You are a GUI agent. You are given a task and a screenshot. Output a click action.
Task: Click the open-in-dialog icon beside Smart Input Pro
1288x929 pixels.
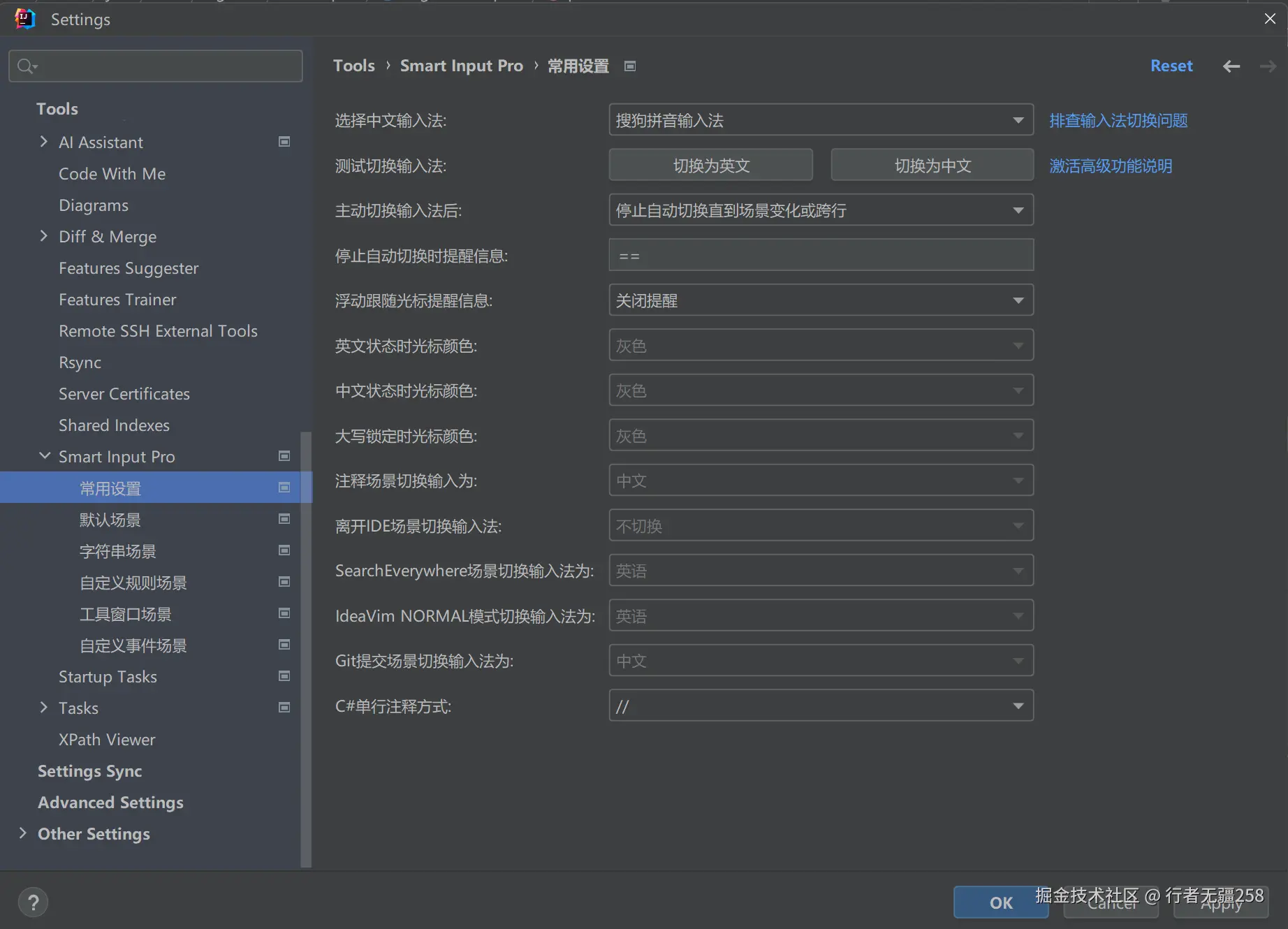284,456
